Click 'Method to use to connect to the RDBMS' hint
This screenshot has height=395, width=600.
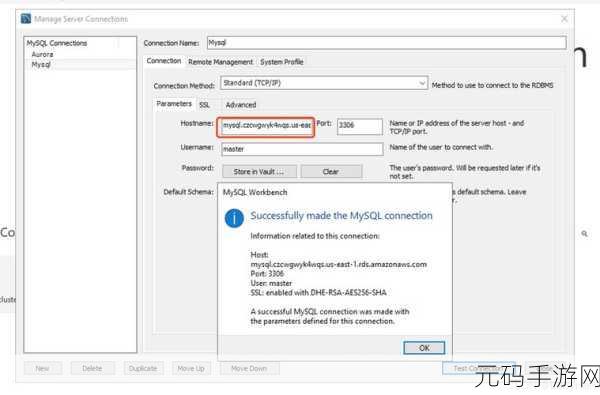tap(492, 85)
